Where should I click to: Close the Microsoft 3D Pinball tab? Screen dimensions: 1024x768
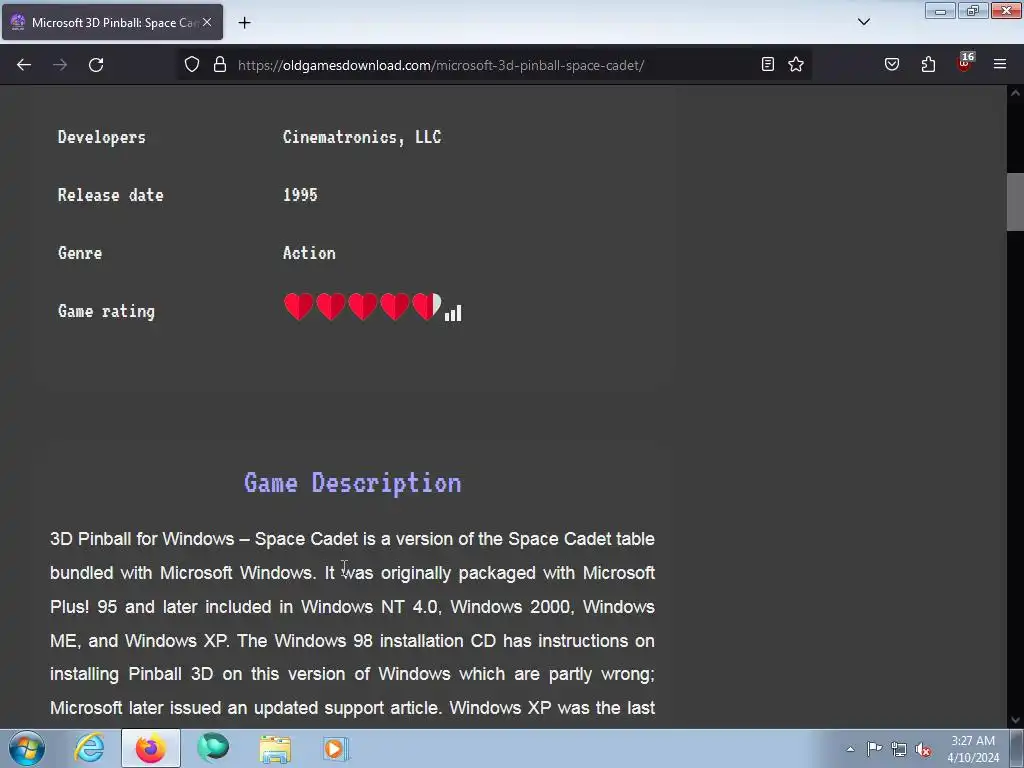[207, 22]
